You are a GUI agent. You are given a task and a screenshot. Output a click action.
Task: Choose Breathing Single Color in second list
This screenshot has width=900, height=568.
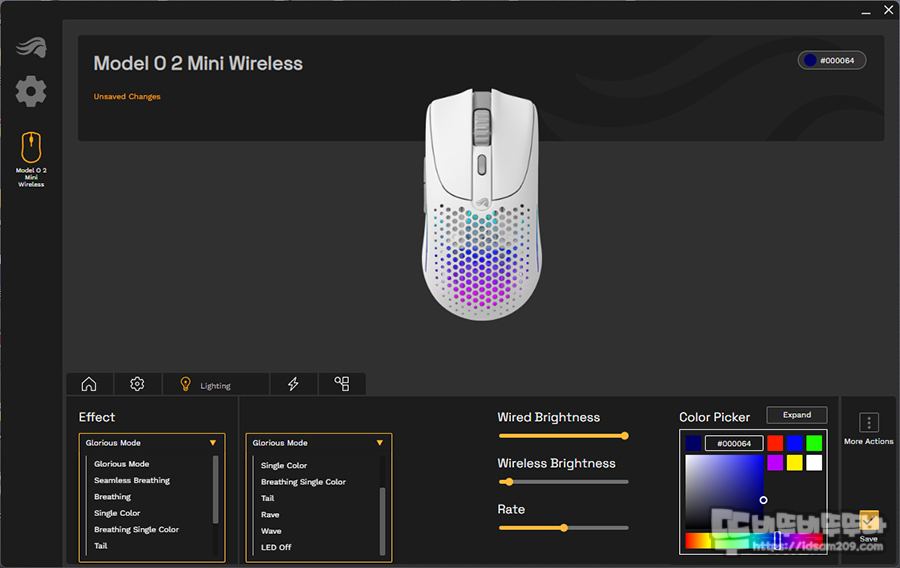coord(304,482)
